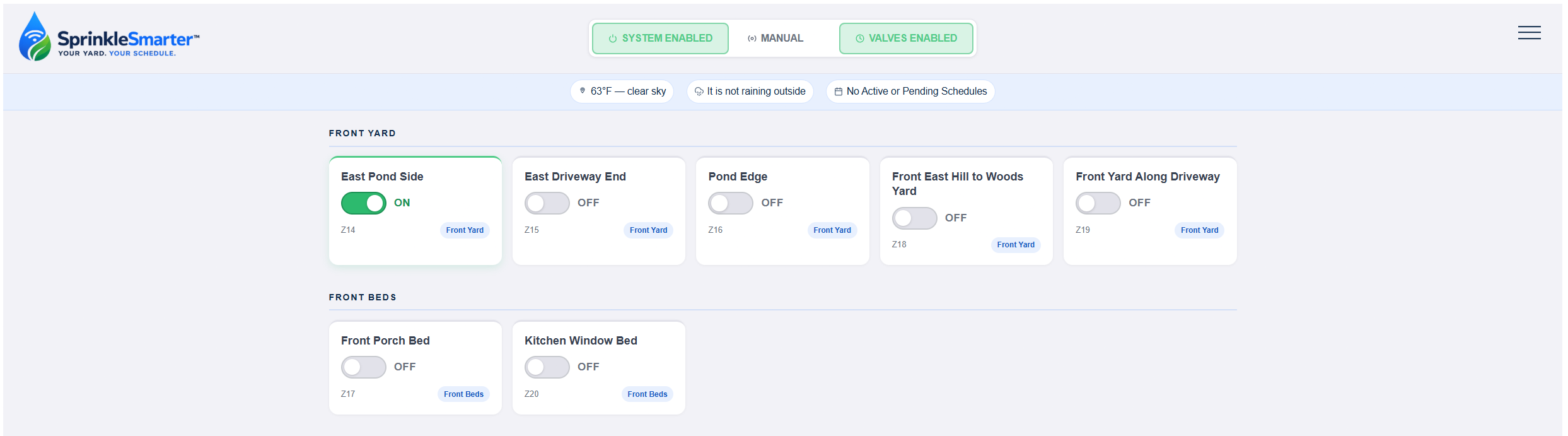Enable Front East Hill to Woods Yard zone
Viewport: 1568px width, 436px height.
click(915, 218)
